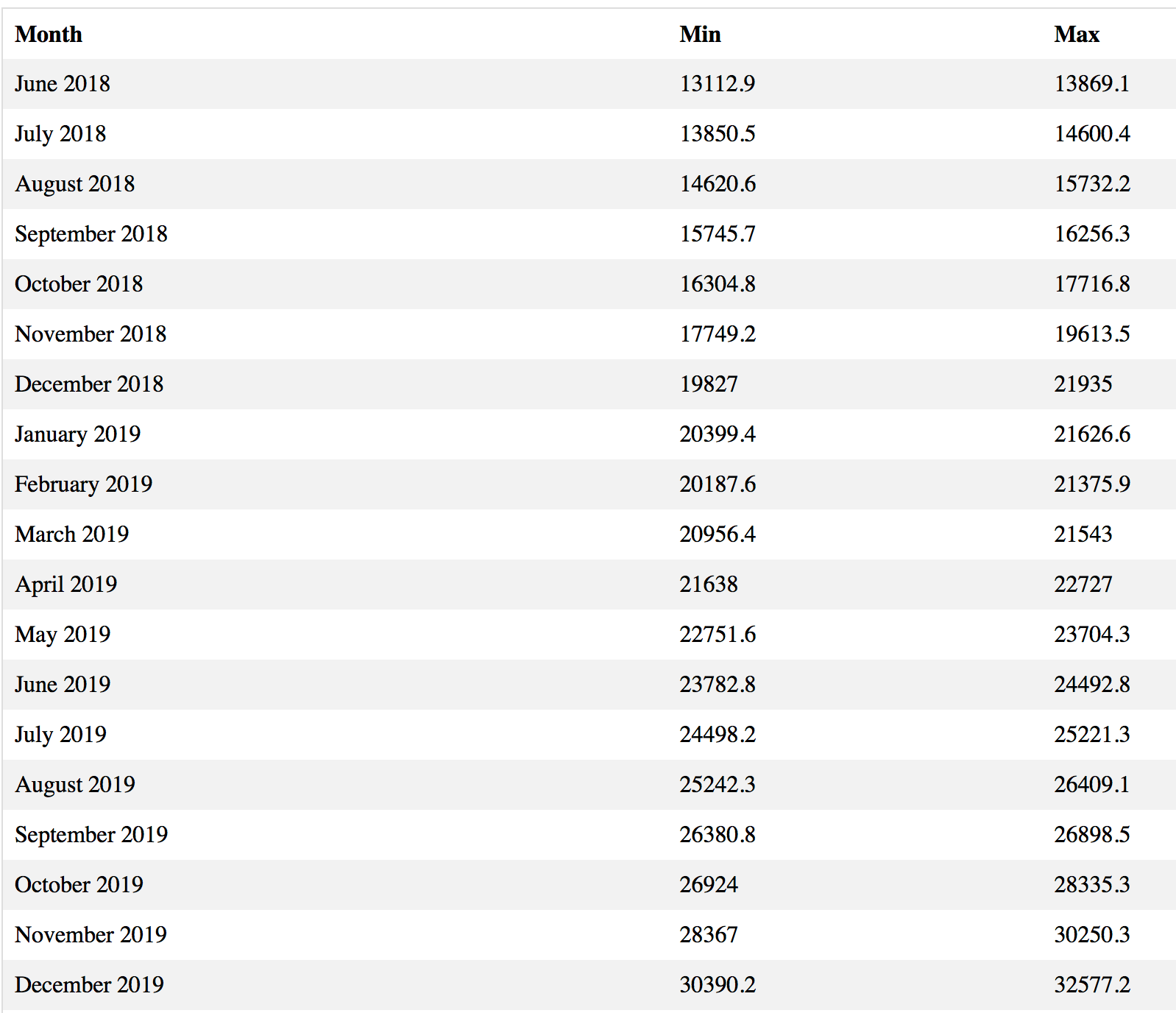Select September 2019 max value 26898.5

pos(1092,835)
